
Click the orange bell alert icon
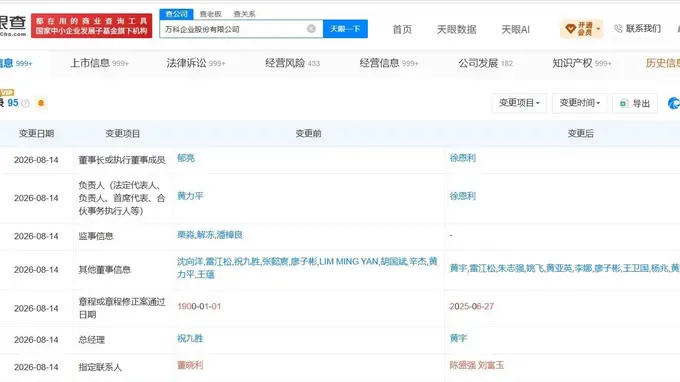[41, 103]
